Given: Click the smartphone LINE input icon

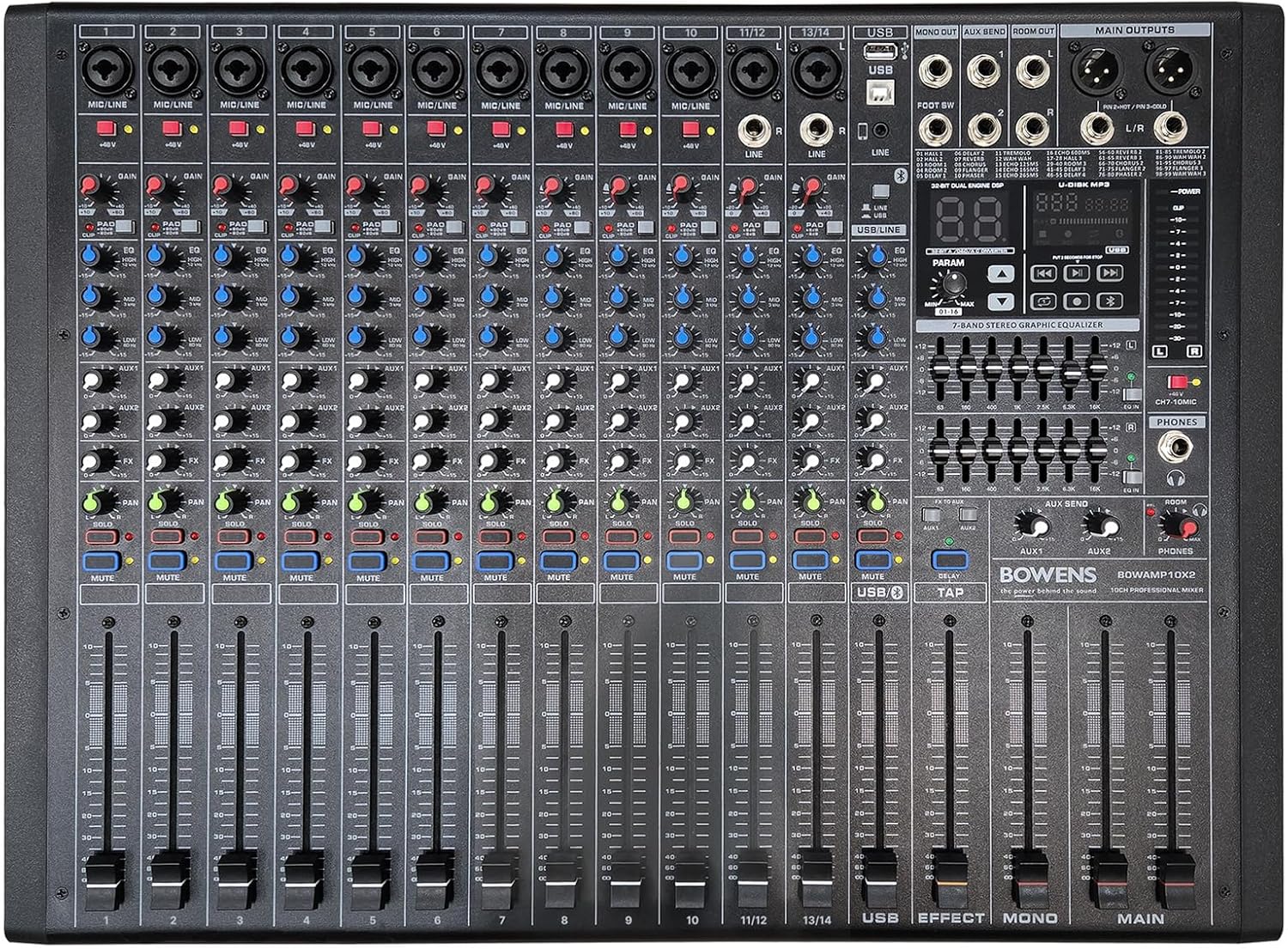Looking at the screenshot, I should [x=863, y=132].
